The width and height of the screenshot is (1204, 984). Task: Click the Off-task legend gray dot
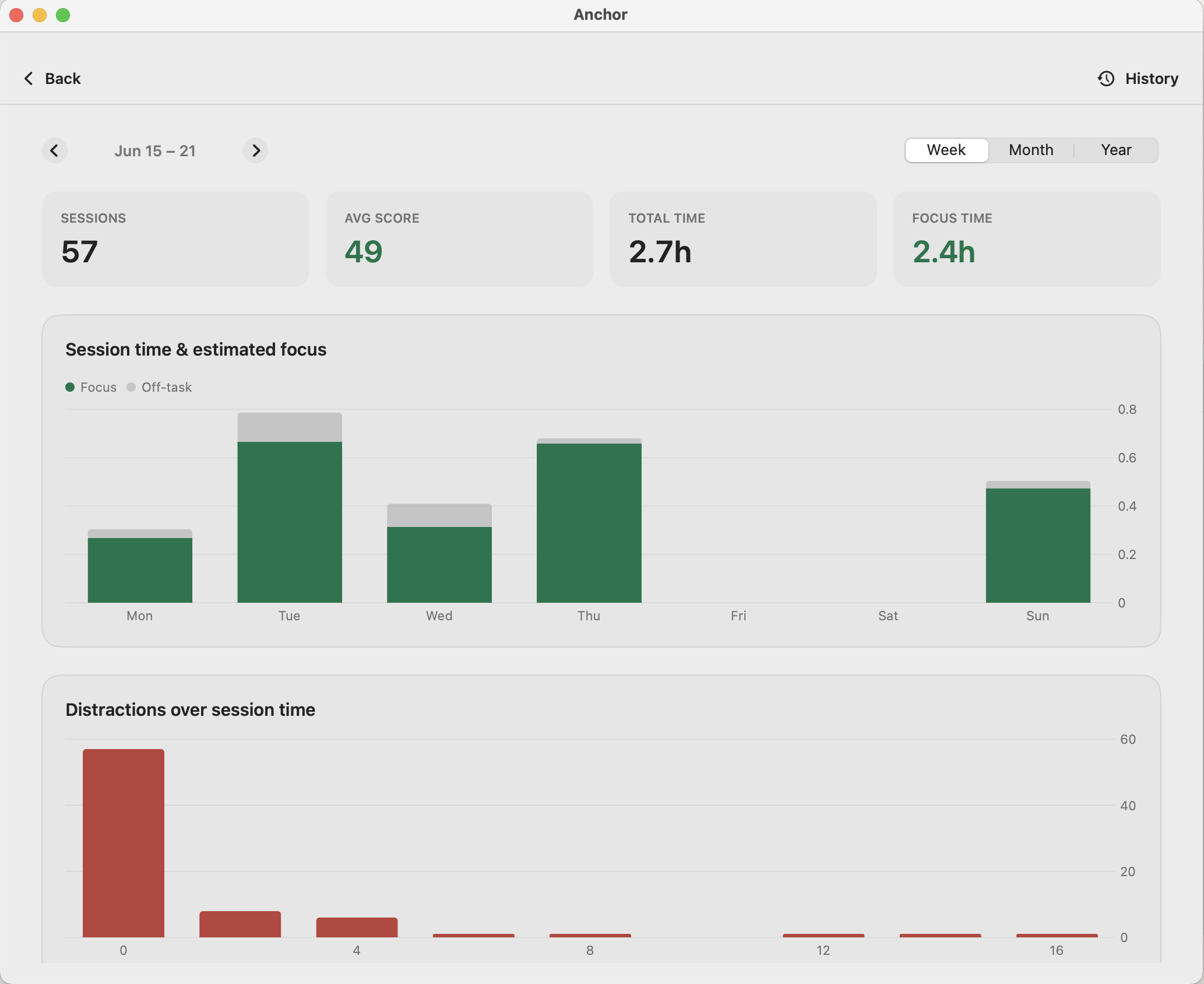131,387
